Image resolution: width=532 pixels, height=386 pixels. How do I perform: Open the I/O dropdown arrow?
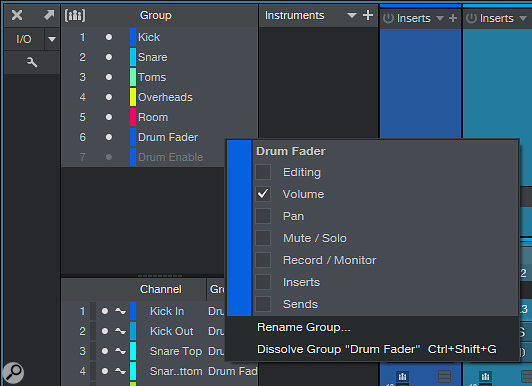click(52, 39)
